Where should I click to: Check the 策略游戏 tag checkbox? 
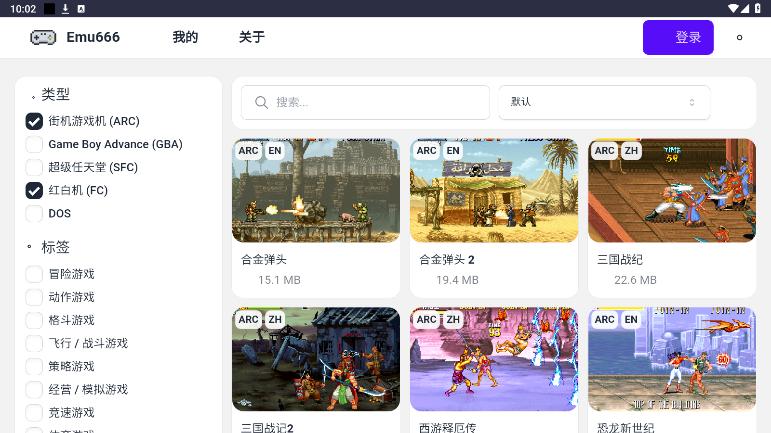click(x=34, y=367)
